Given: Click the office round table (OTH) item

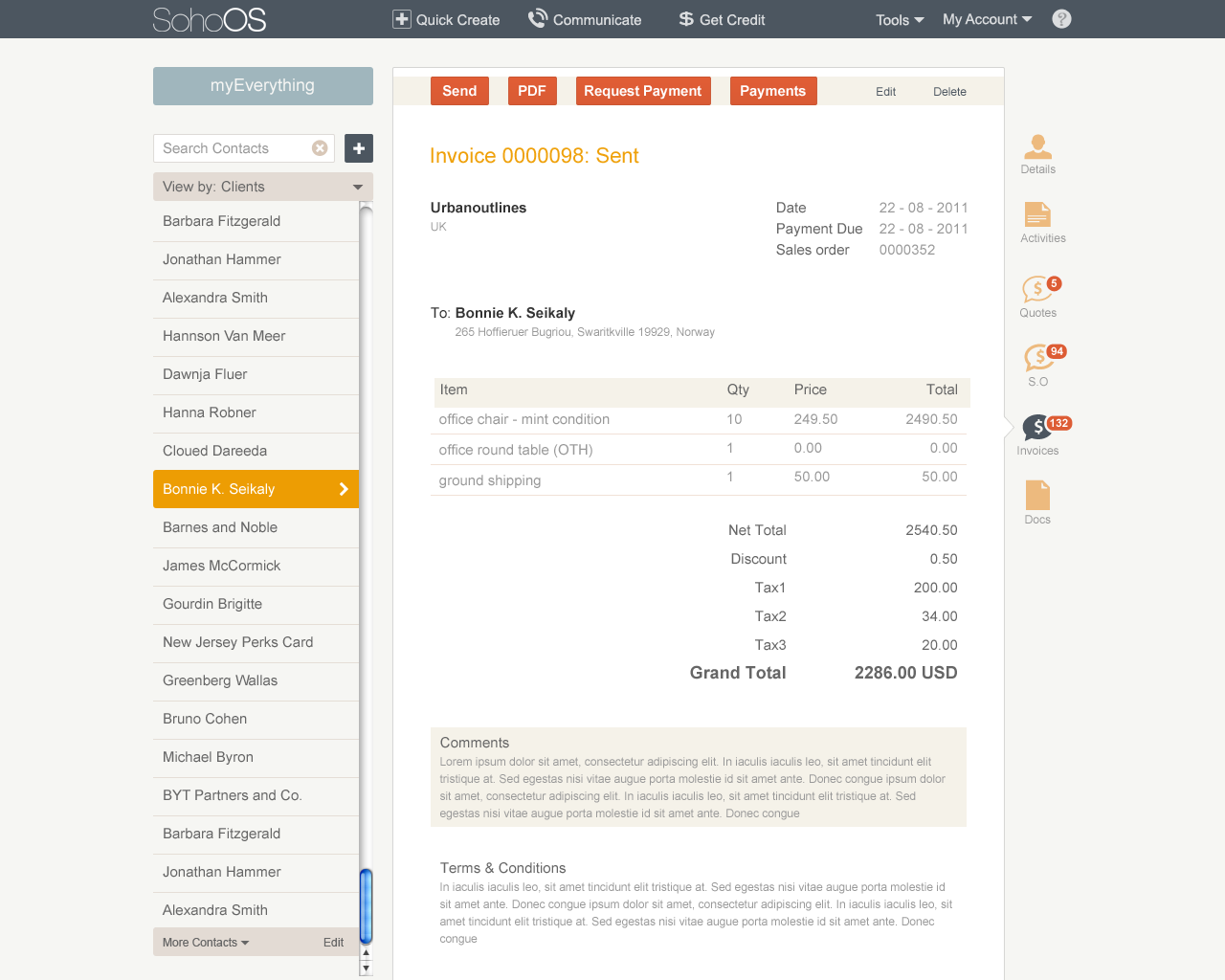Looking at the screenshot, I should [516, 450].
